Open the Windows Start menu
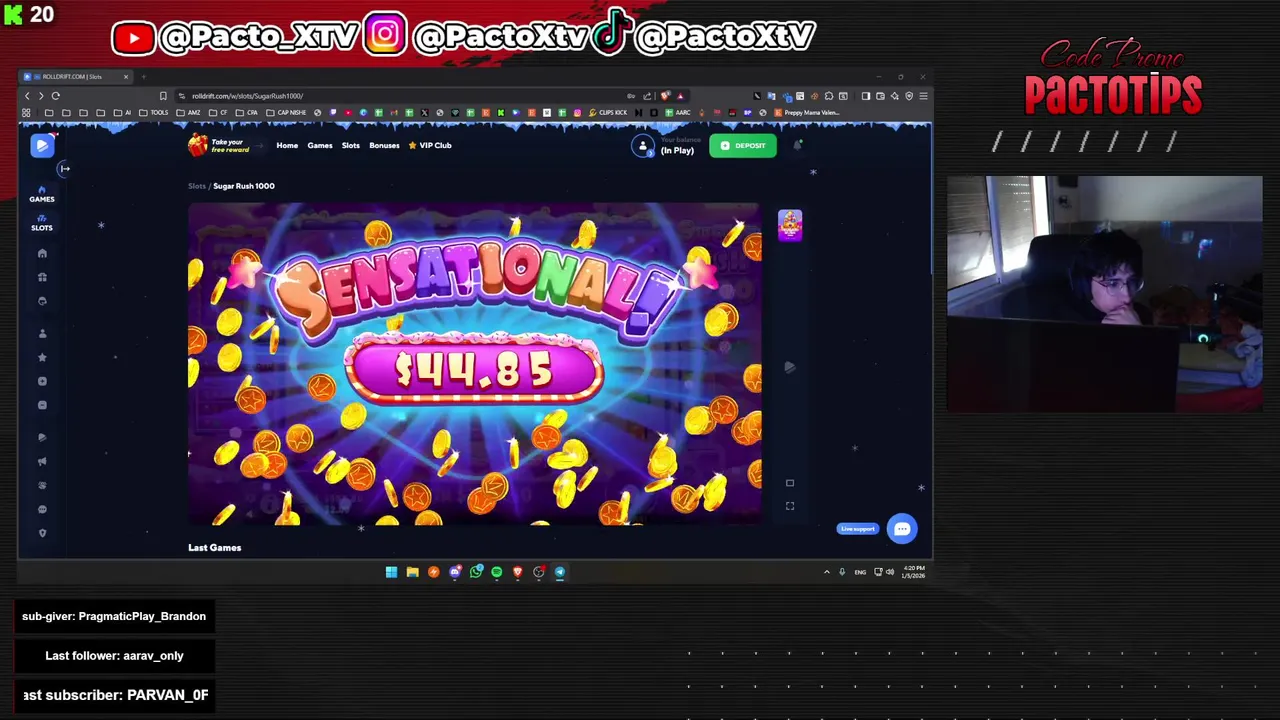The image size is (1280, 720). (391, 572)
